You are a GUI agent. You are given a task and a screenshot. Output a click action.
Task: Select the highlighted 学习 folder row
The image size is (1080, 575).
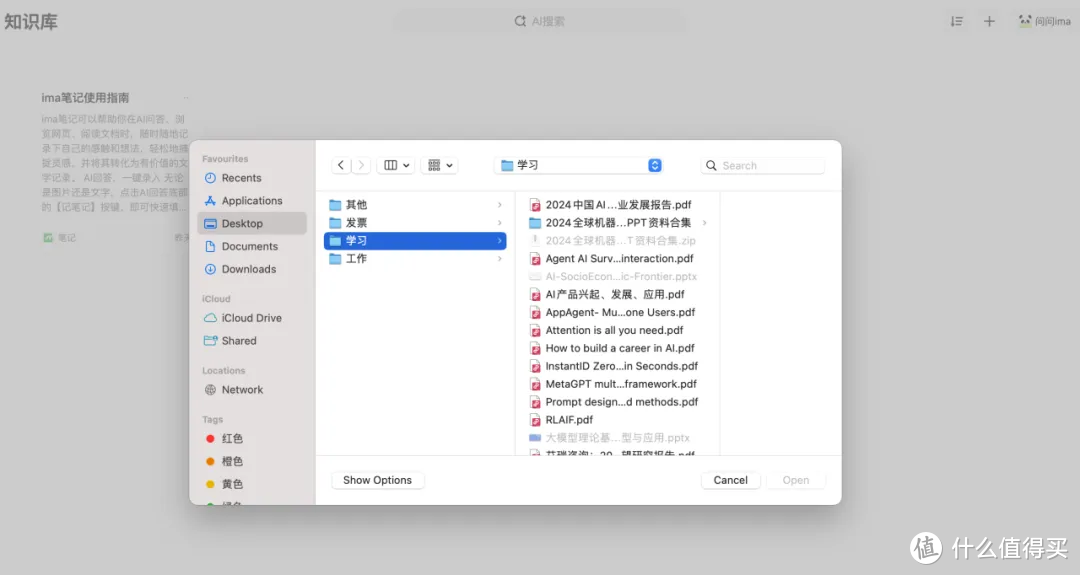pos(415,240)
